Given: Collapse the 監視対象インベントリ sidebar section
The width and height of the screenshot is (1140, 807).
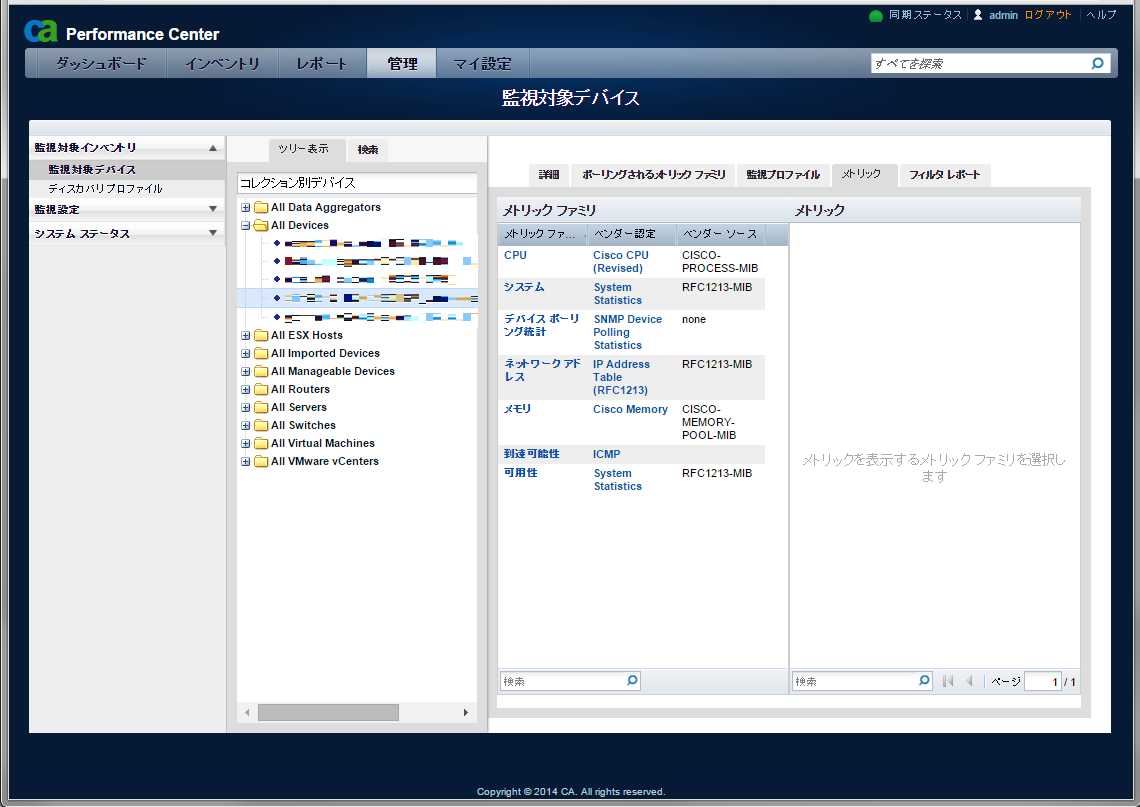Looking at the screenshot, I should pos(212,148).
